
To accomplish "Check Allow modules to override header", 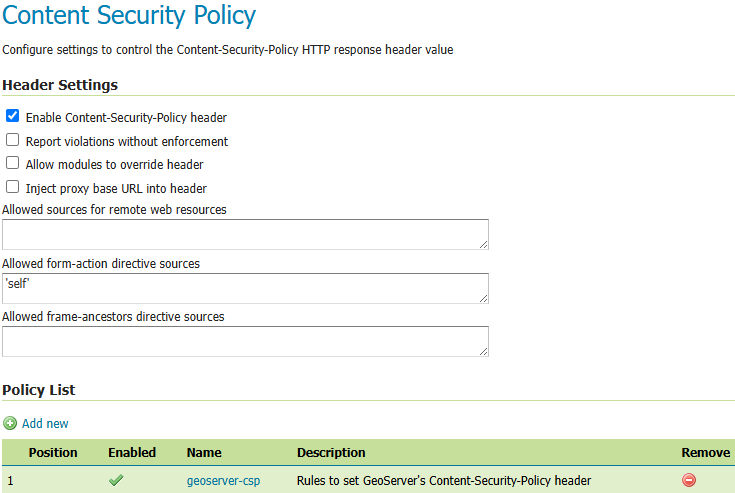I will tap(13, 163).
